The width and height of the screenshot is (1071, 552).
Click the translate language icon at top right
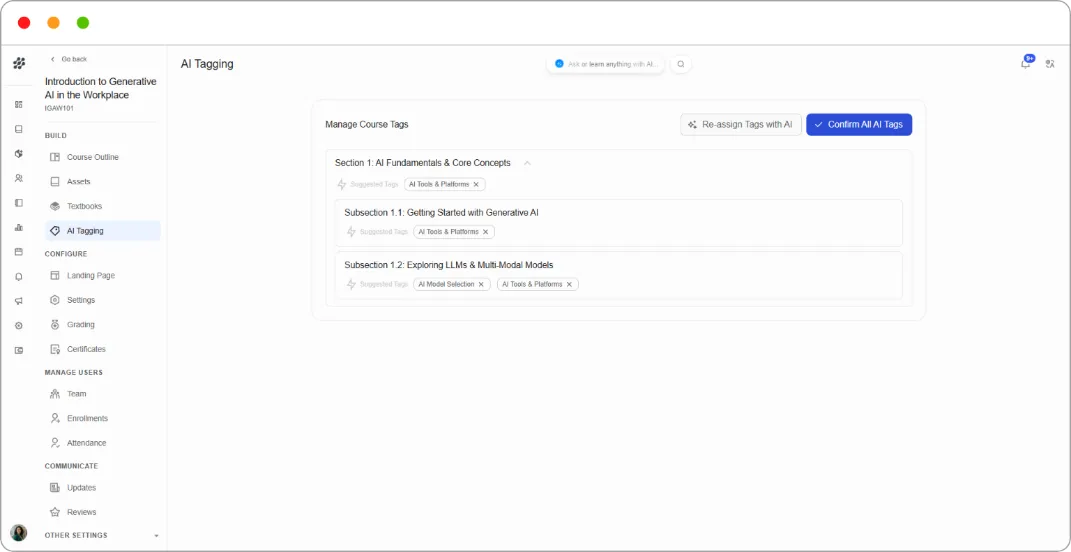[1051, 64]
